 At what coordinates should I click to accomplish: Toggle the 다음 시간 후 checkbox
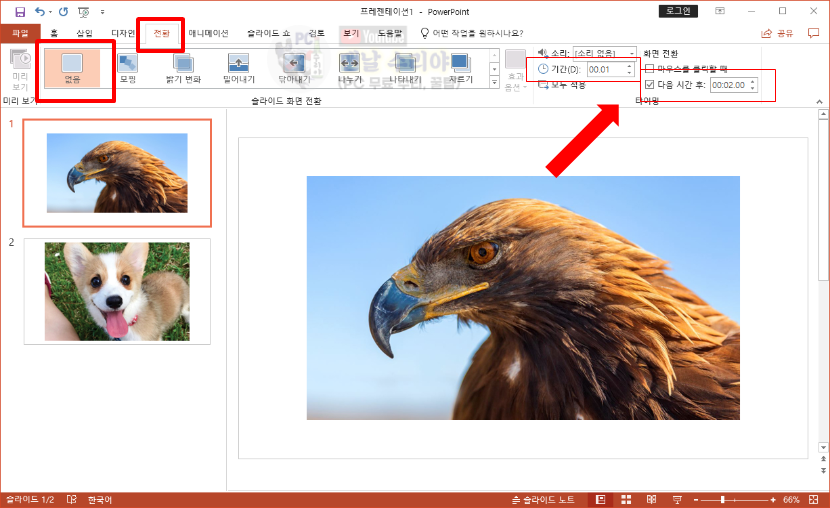pyautogui.click(x=649, y=85)
